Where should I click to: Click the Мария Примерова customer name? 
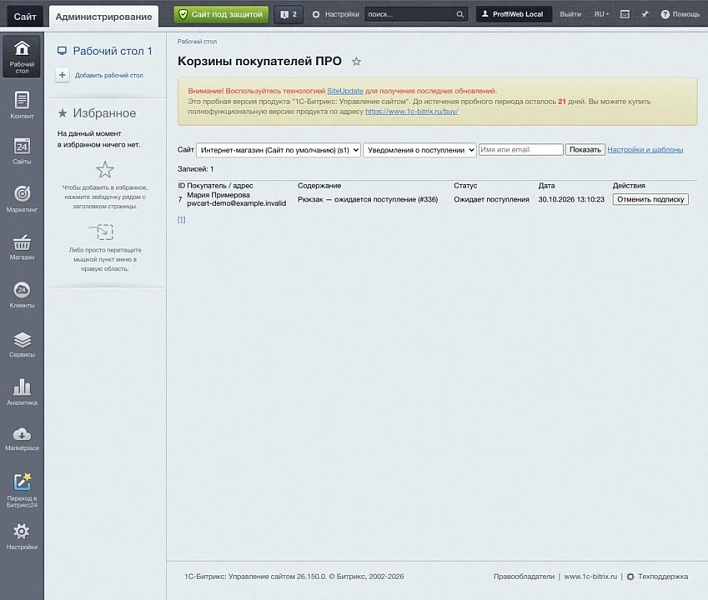(x=218, y=195)
